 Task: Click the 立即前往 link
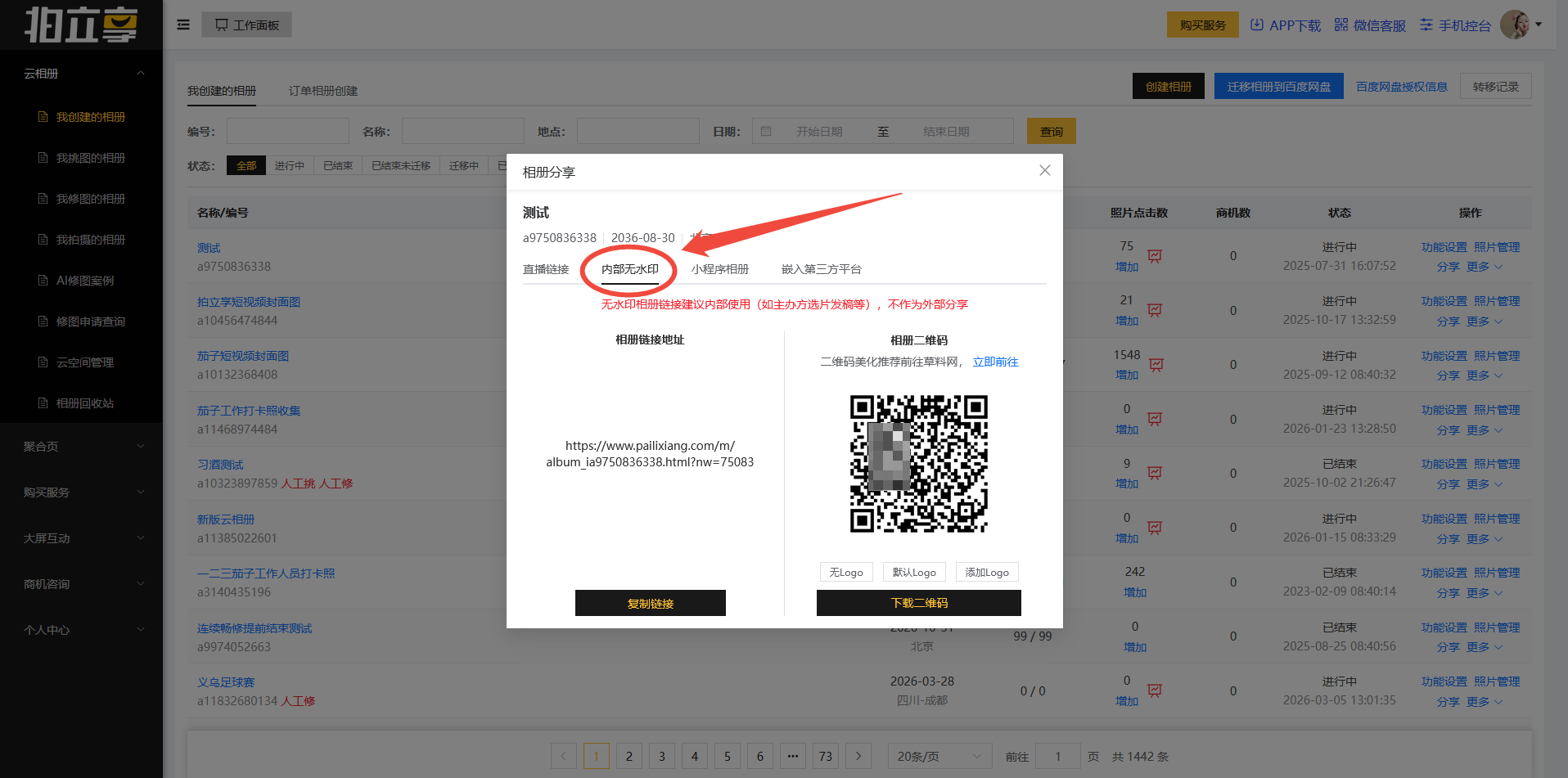995,362
